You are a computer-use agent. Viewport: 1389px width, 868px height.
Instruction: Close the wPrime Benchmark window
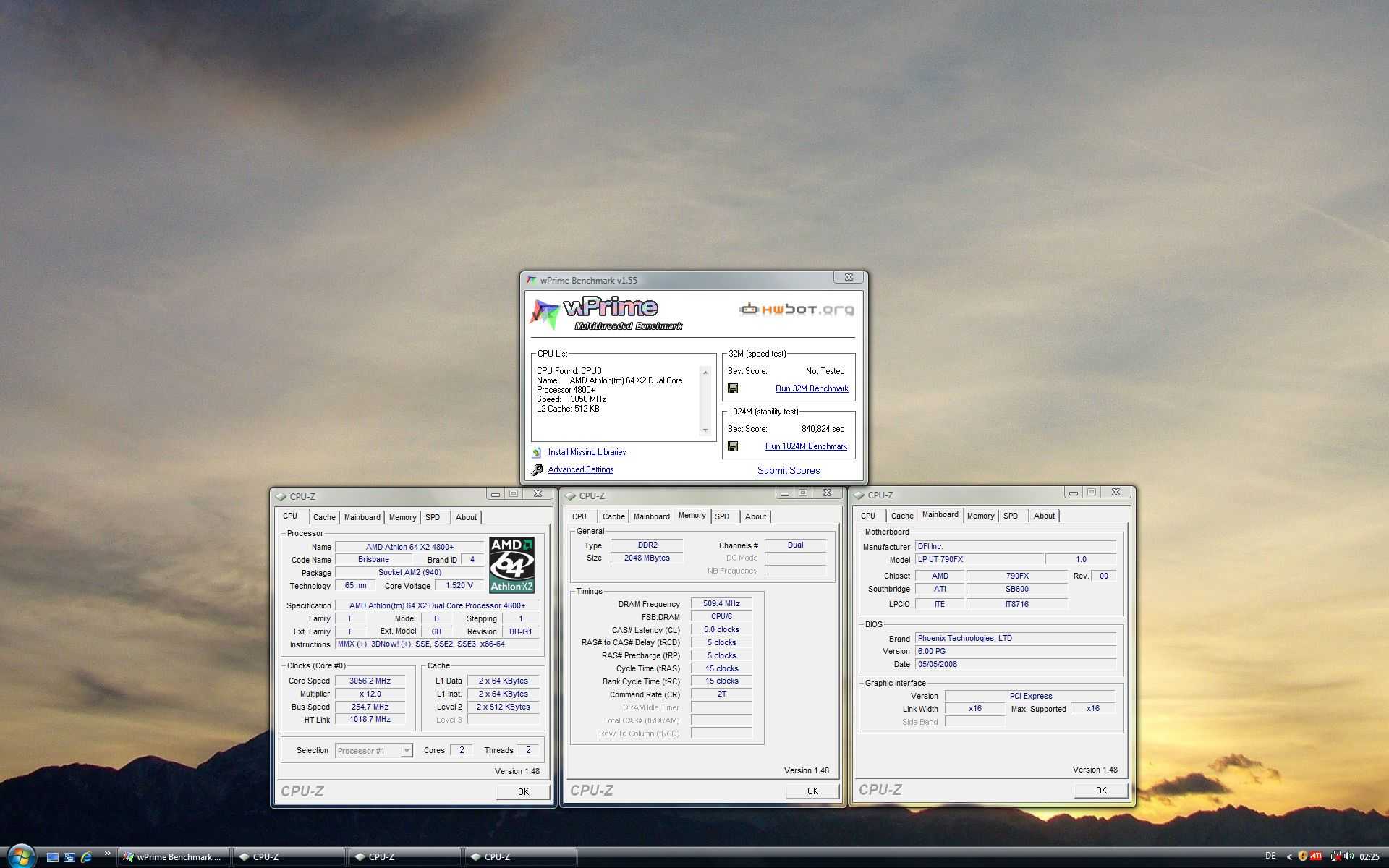(x=849, y=277)
